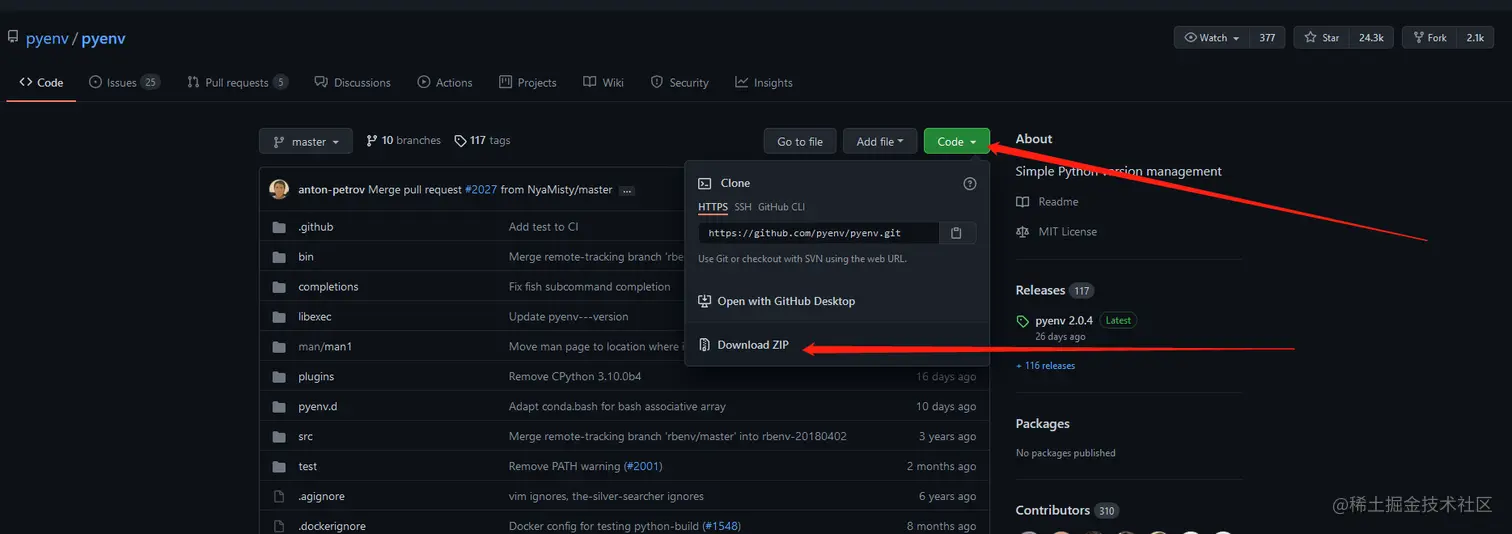Click the Go to file button
Viewport: 1512px width, 534px height.
click(799, 142)
